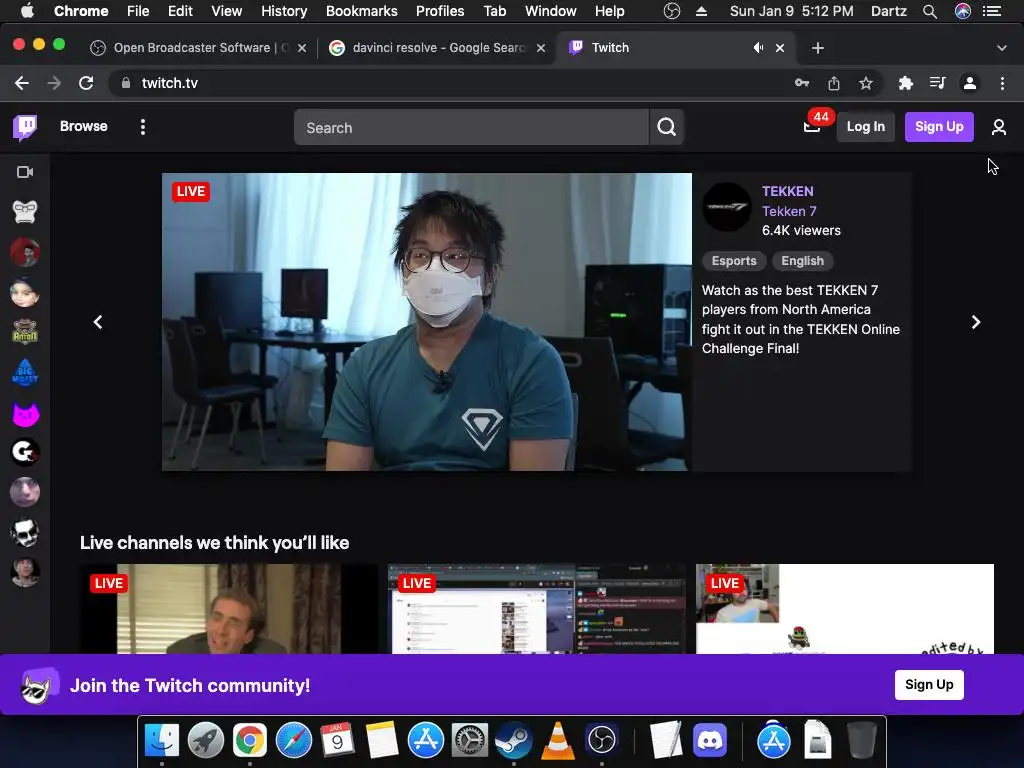Open a new Chrome tab

818,48
